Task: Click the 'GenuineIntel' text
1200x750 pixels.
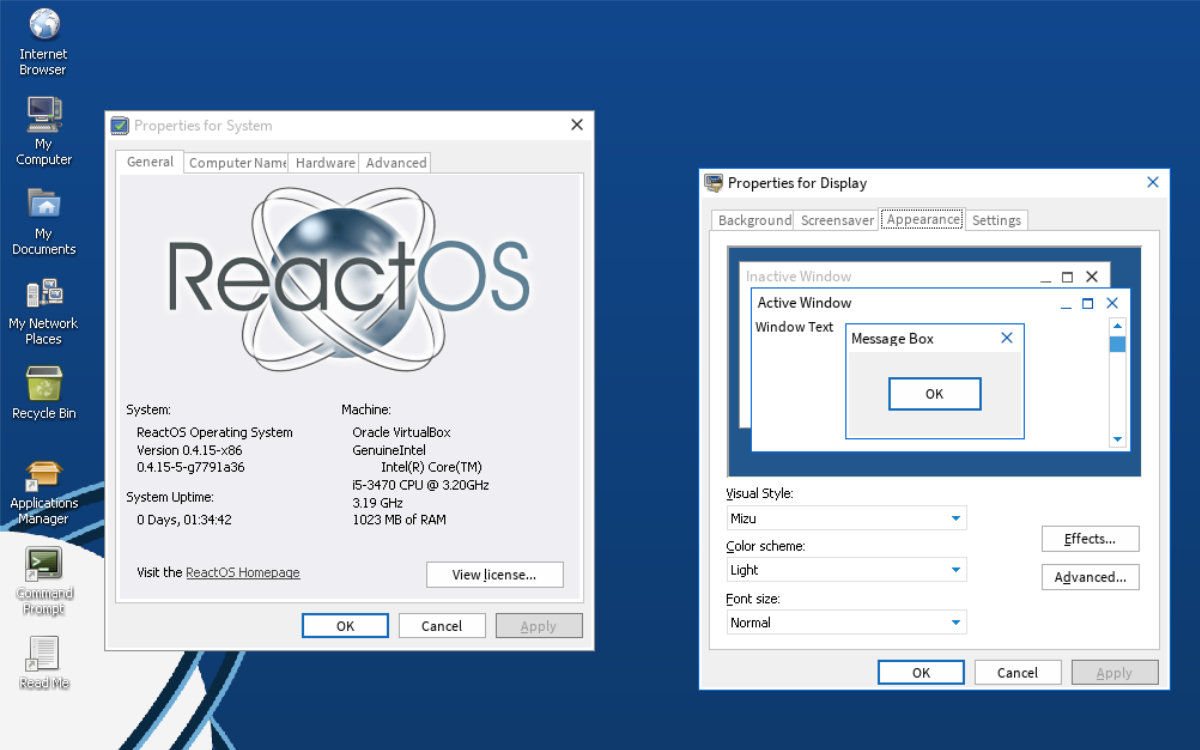Action: [x=389, y=450]
